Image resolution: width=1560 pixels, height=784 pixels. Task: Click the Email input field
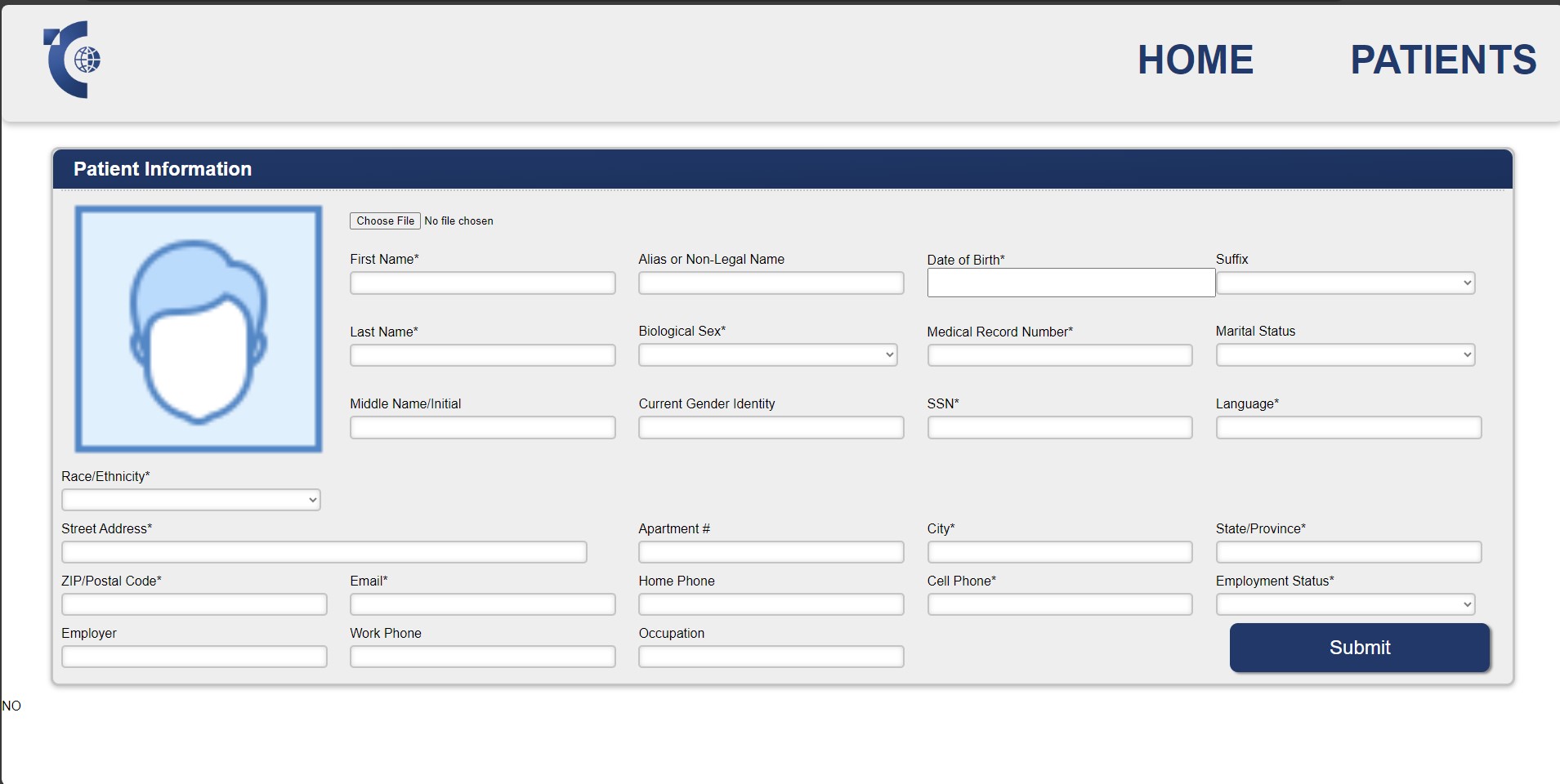pyautogui.click(x=482, y=605)
